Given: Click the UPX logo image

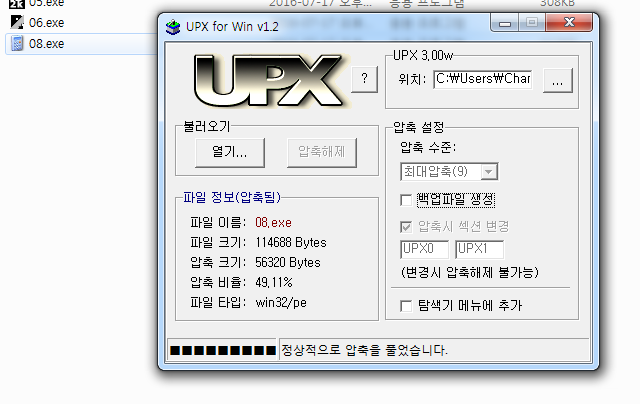Looking at the screenshot, I should tap(269, 81).
